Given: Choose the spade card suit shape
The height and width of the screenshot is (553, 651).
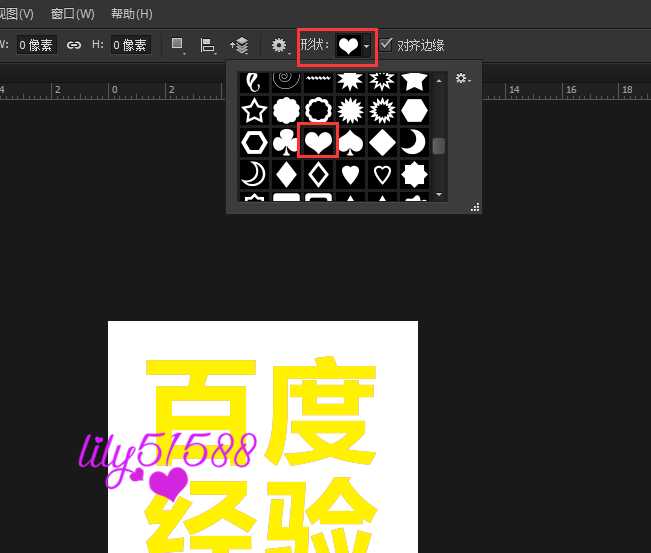Looking at the screenshot, I should pyautogui.click(x=350, y=142).
